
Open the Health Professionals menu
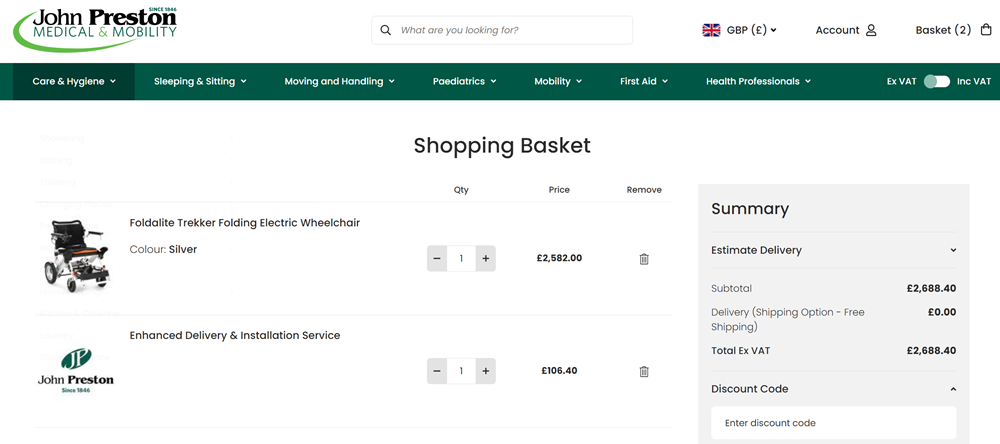click(x=758, y=82)
